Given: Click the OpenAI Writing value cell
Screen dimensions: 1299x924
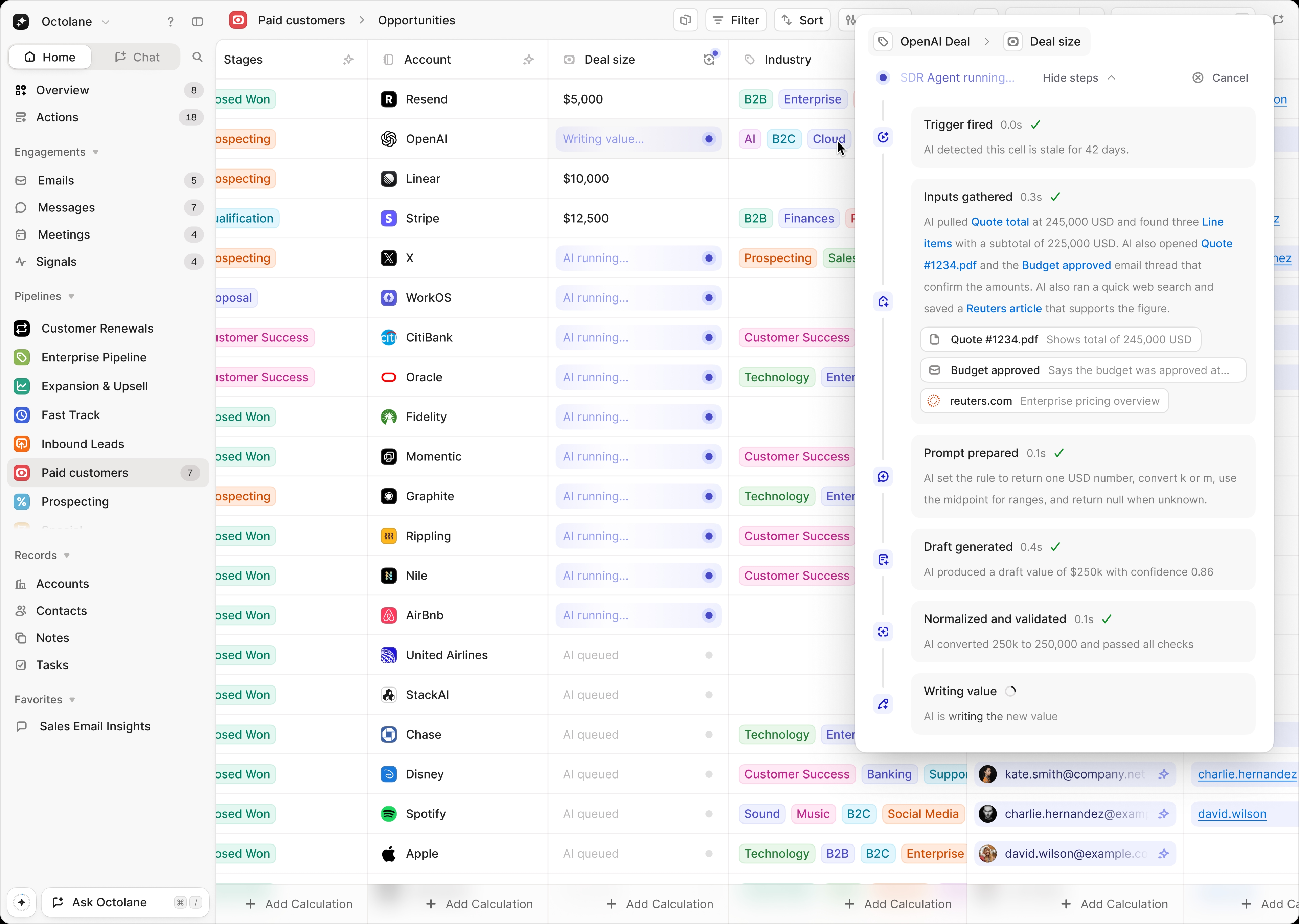Looking at the screenshot, I should 638,139.
